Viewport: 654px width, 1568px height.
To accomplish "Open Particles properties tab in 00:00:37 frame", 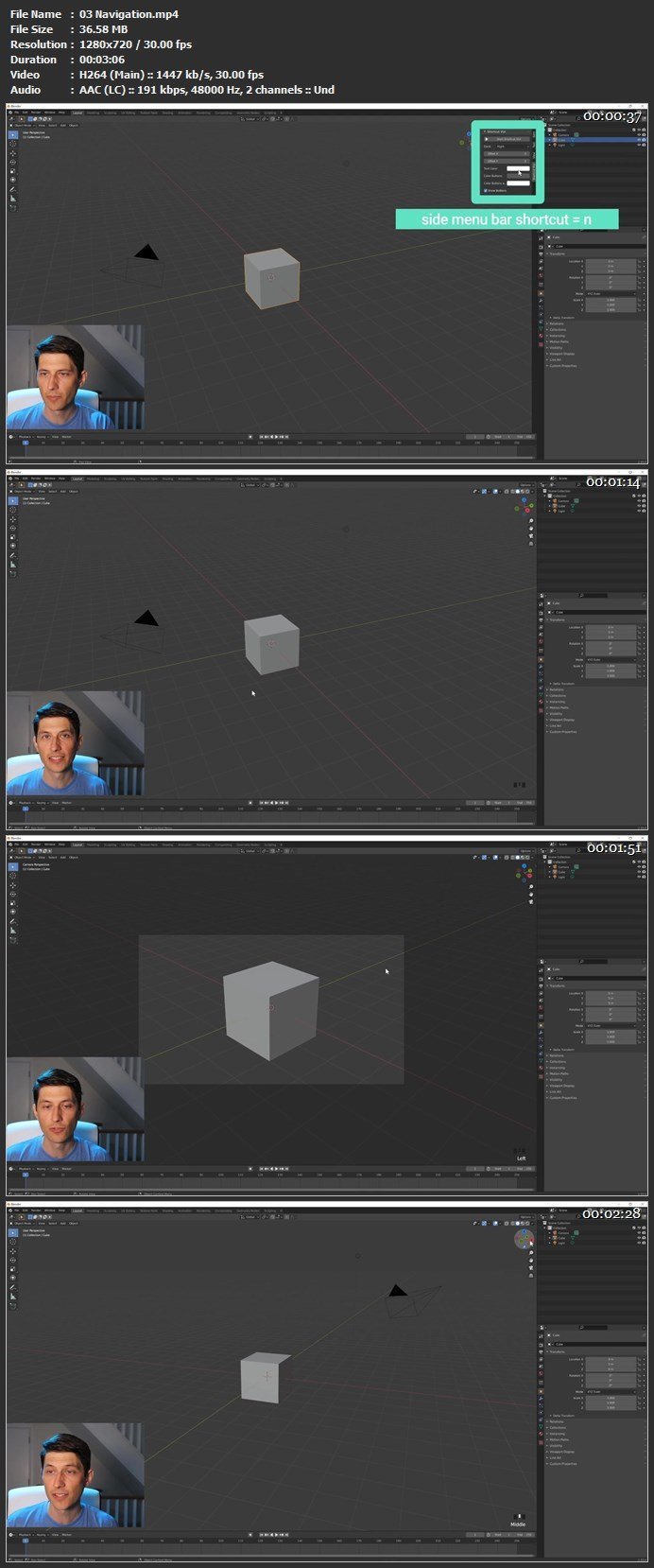I will [541, 307].
